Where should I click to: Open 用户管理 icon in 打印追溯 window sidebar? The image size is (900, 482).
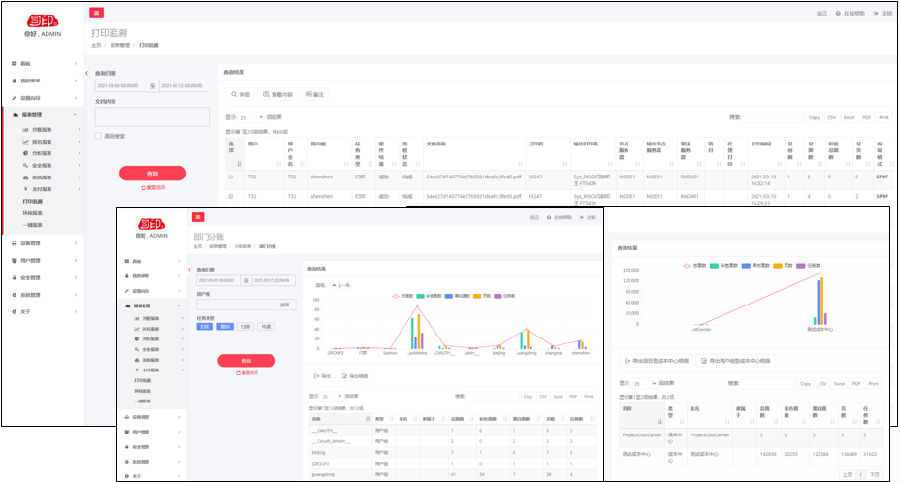pos(14,261)
